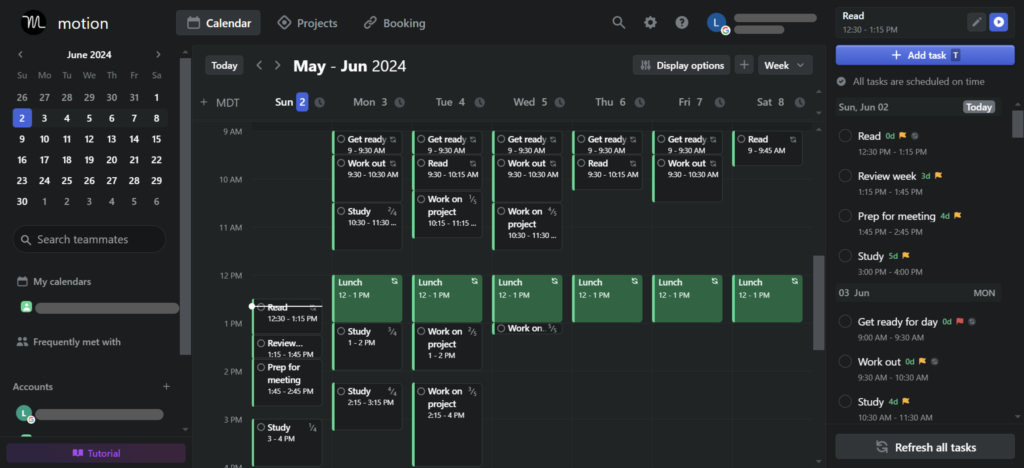Screen dimensions: 1024x468
Task: Switch to the Projects tab
Action: (308, 23)
